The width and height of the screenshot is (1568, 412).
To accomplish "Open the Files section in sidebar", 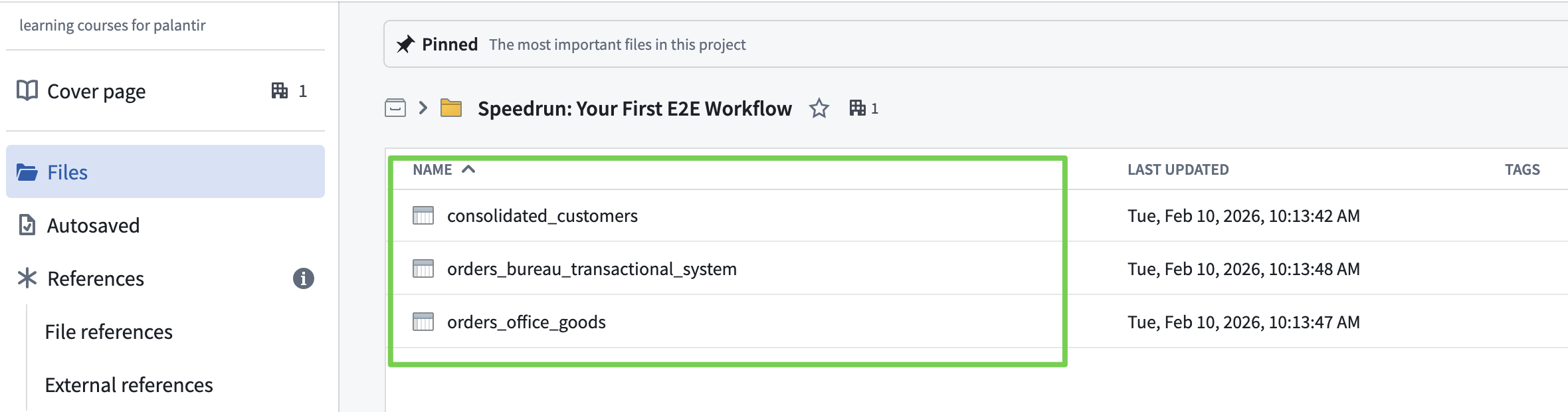I will click(67, 173).
